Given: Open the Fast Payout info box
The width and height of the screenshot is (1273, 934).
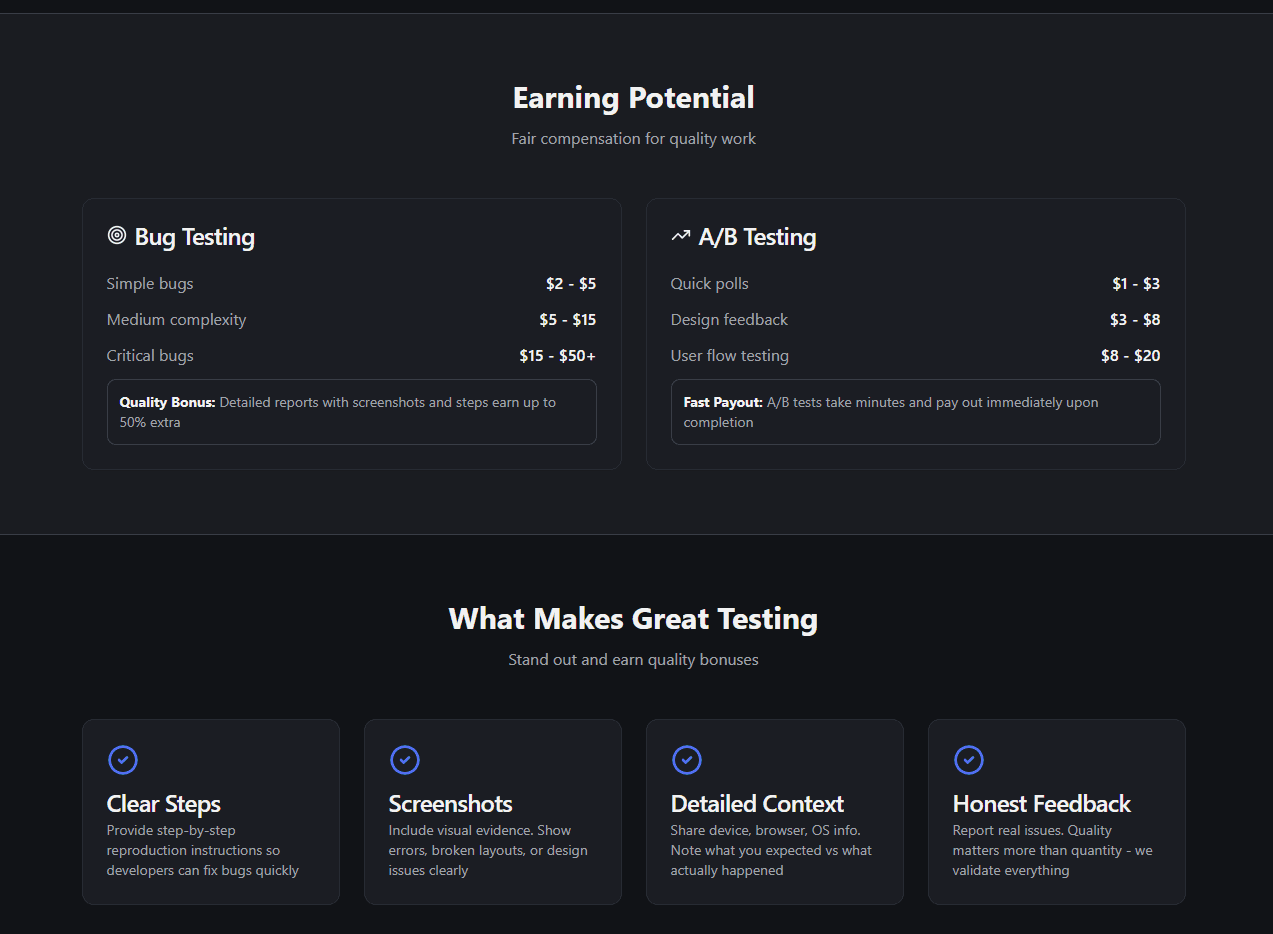Looking at the screenshot, I should coord(915,411).
